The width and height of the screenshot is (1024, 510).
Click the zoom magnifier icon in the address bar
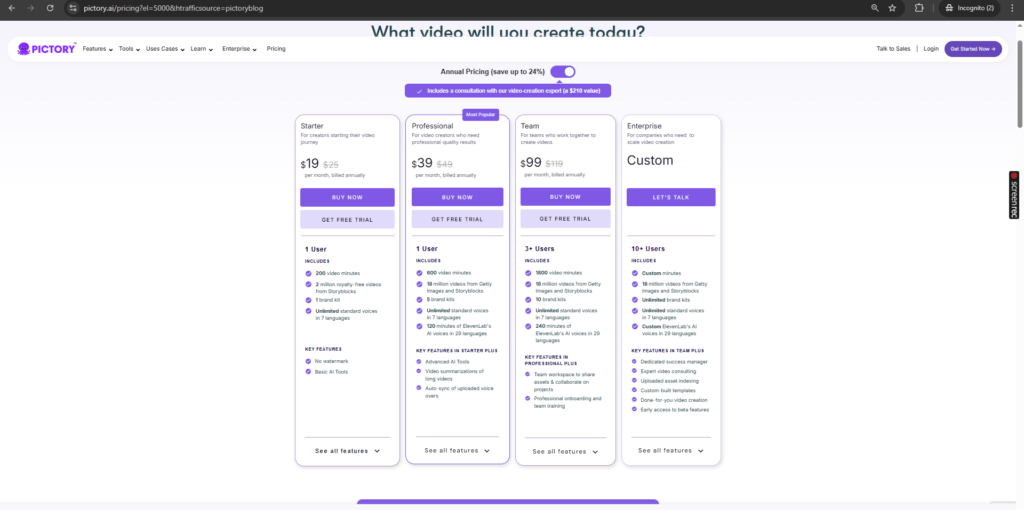point(875,8)
